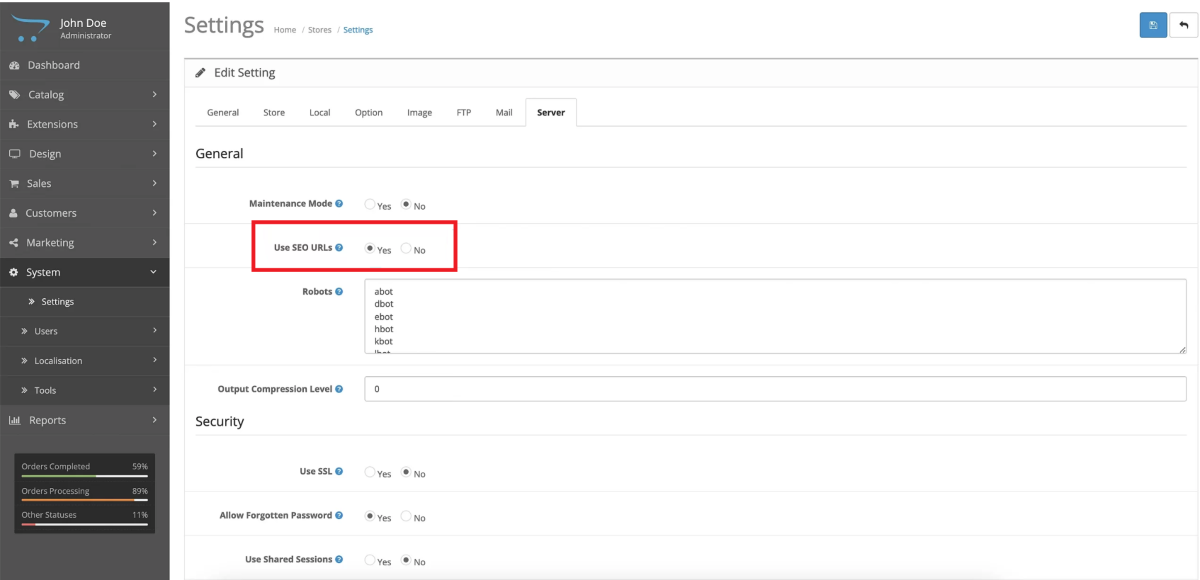The width and height of the screenshot is (1200, 580).
Task: Collapse the System menu chevron
Action: point(154,272)
